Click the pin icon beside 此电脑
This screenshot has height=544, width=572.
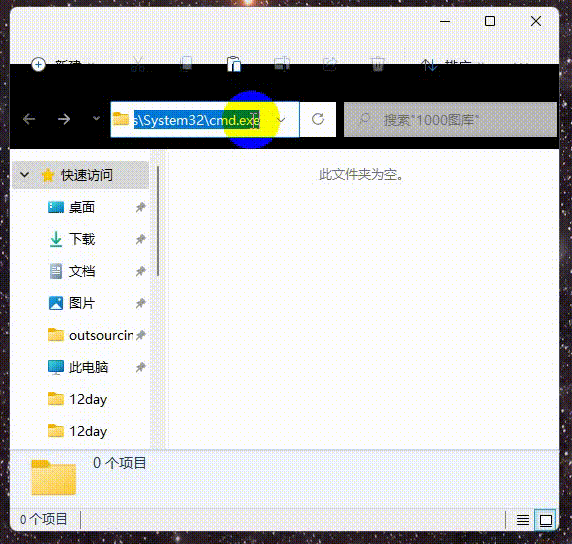140,367
